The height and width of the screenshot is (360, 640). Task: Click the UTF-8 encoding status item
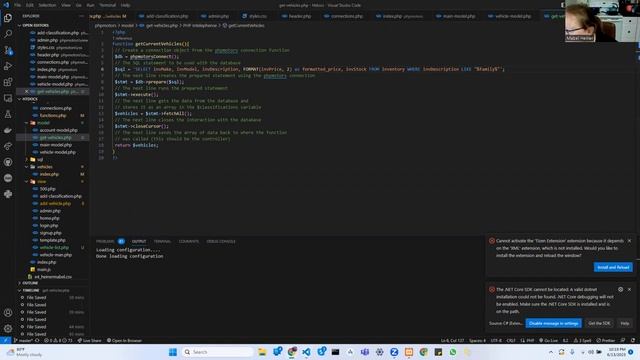point(496,340)
